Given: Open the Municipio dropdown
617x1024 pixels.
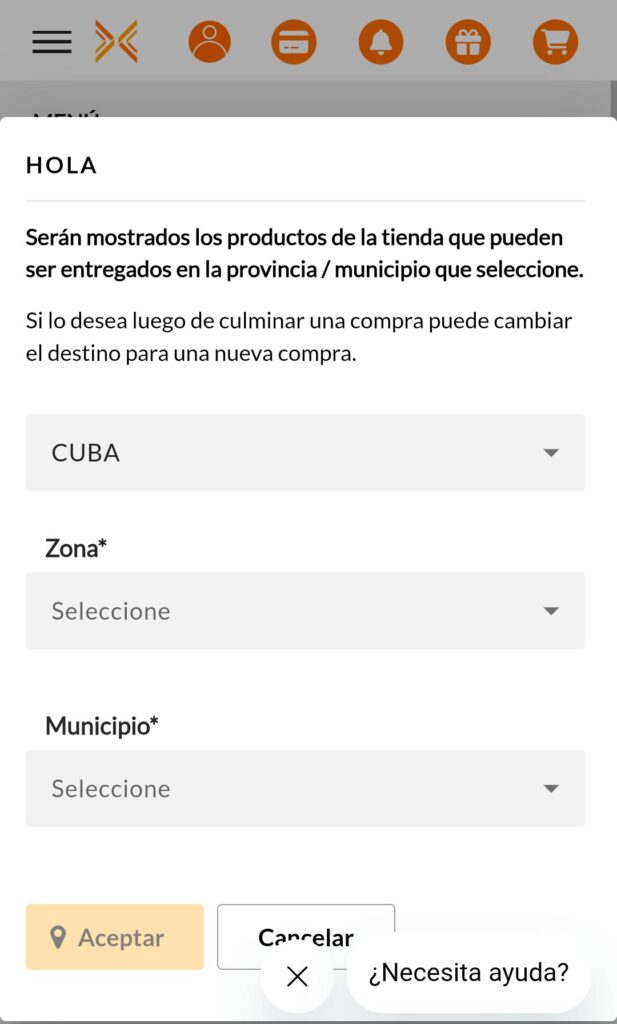Looking at the screenshot, I should 305,789.
